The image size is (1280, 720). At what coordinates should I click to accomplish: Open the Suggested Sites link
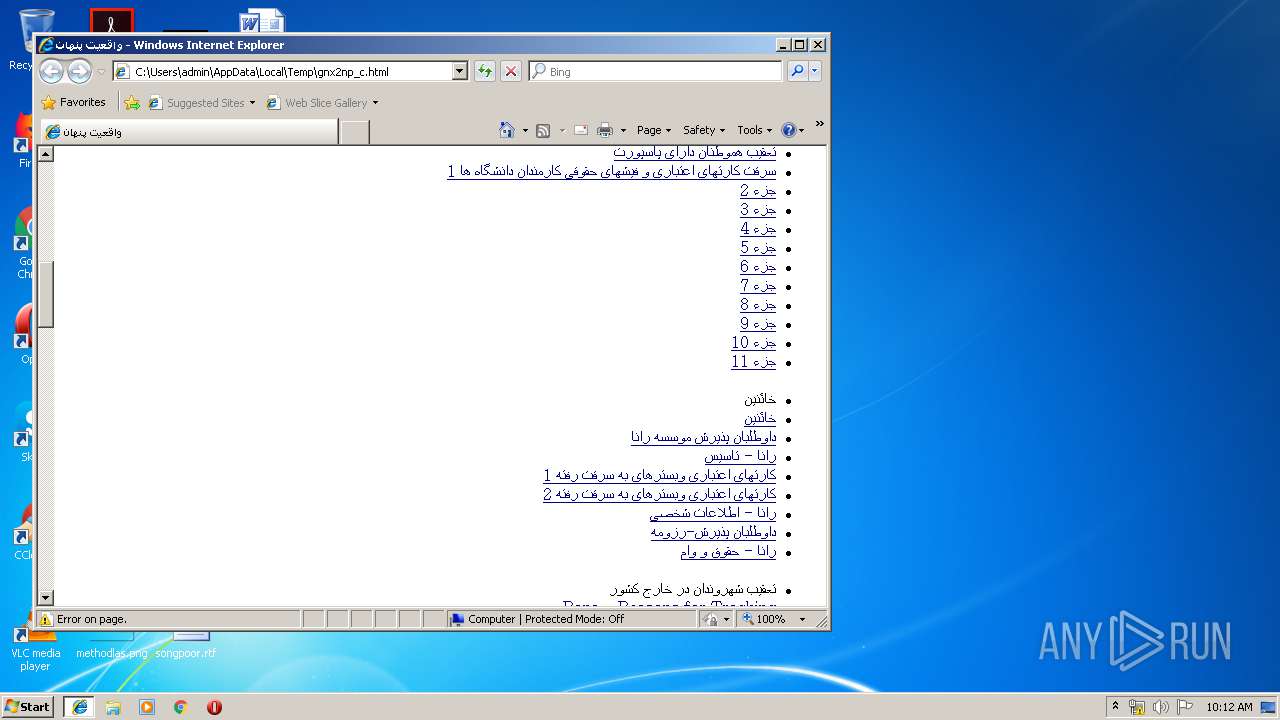201,102
